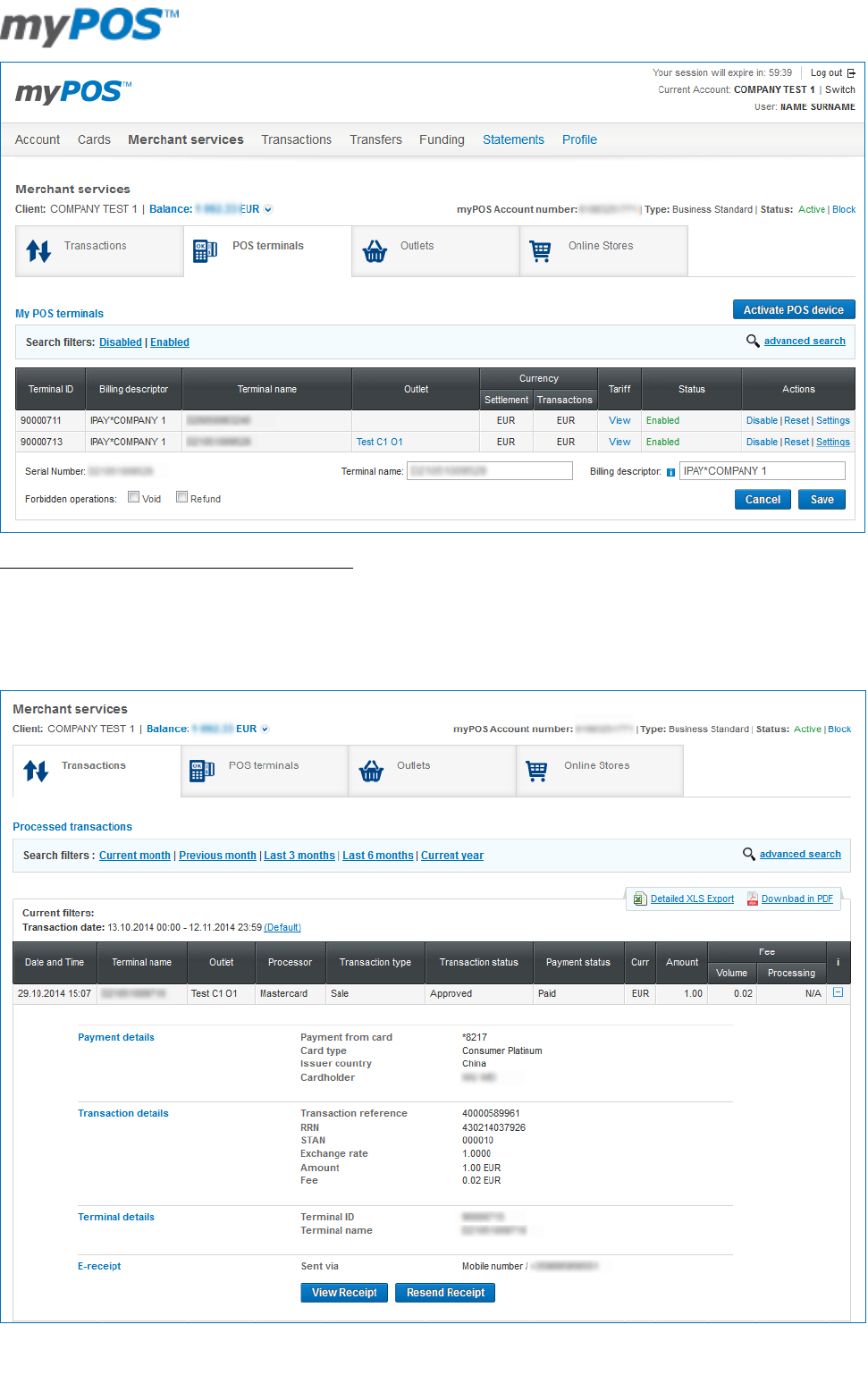Select the POS terminals tab in upper panel
This screenshot has height=1392, width=868.
pyautogui.click(x=267, y=251)
